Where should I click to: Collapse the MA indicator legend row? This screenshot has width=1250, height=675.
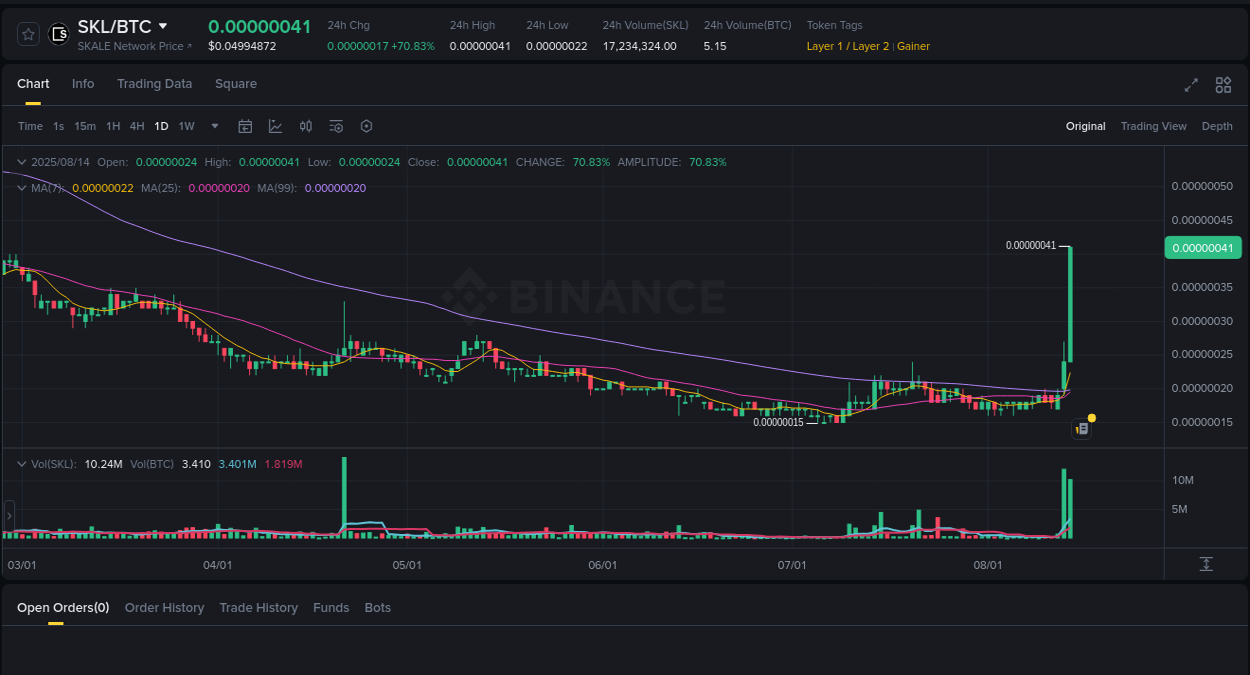click(x=22, y=188)
